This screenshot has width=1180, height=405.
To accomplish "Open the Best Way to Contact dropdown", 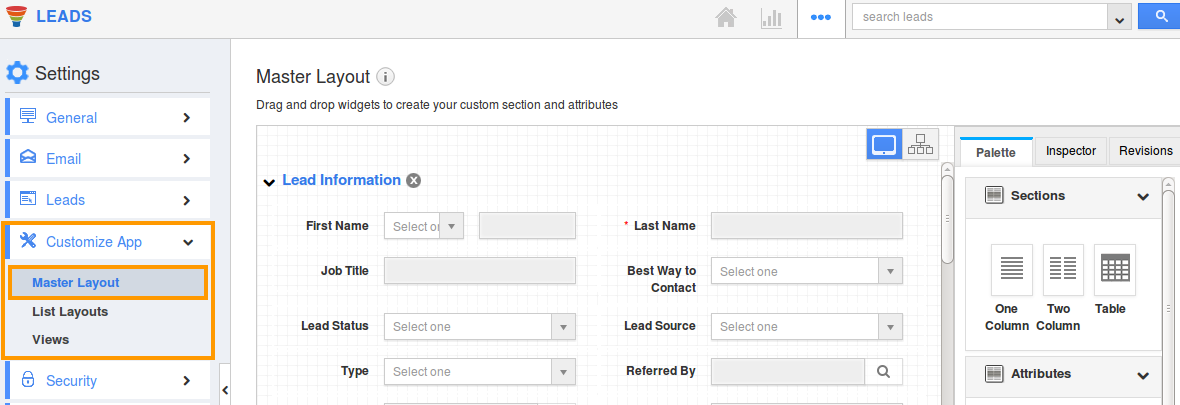I will click(x=806, y=272).
